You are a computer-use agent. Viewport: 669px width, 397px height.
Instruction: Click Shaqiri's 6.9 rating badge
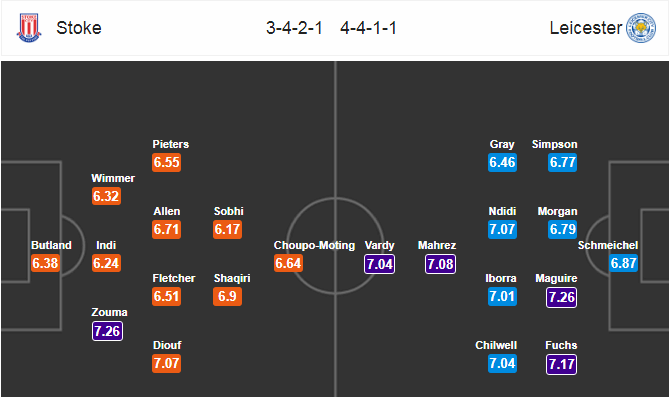click(x=227, y=297)
